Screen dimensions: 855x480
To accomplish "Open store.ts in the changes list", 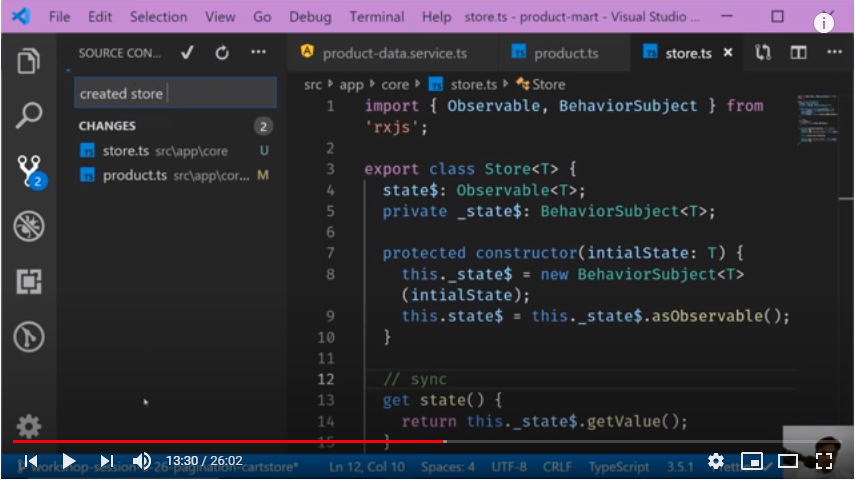I will click(x=125, y=151).
